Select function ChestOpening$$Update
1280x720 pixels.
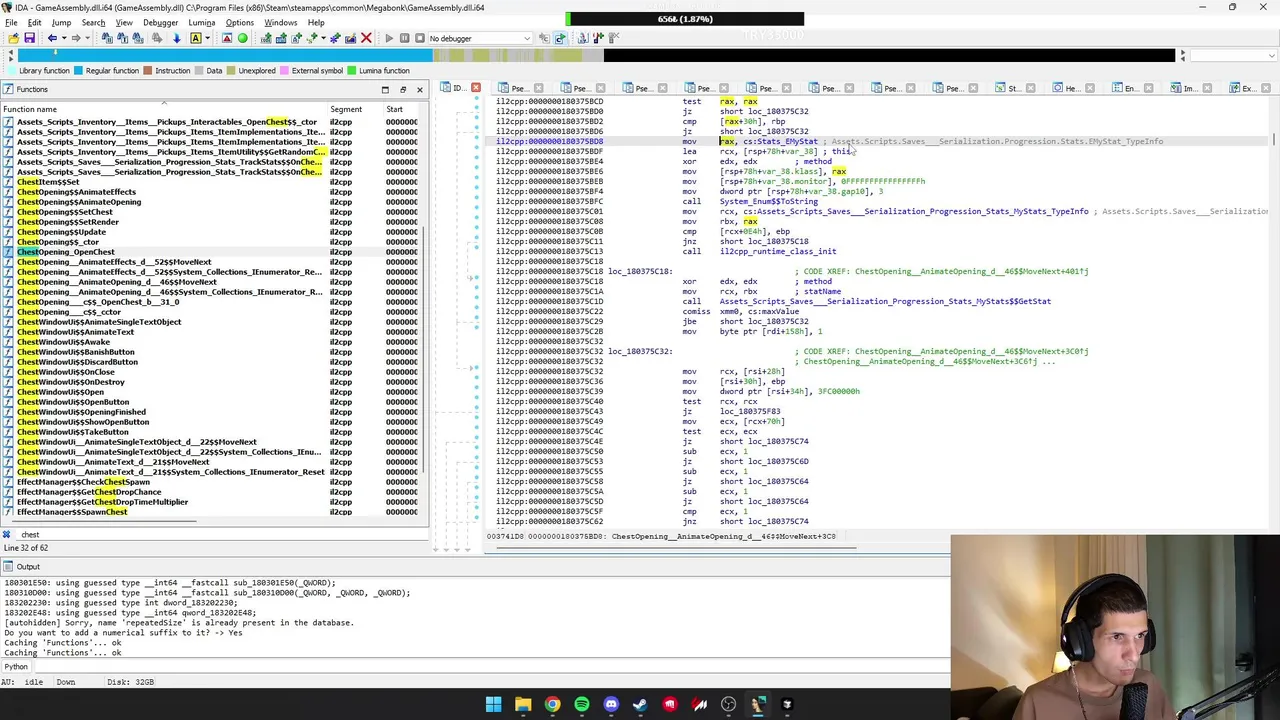[x=61, y=232]
